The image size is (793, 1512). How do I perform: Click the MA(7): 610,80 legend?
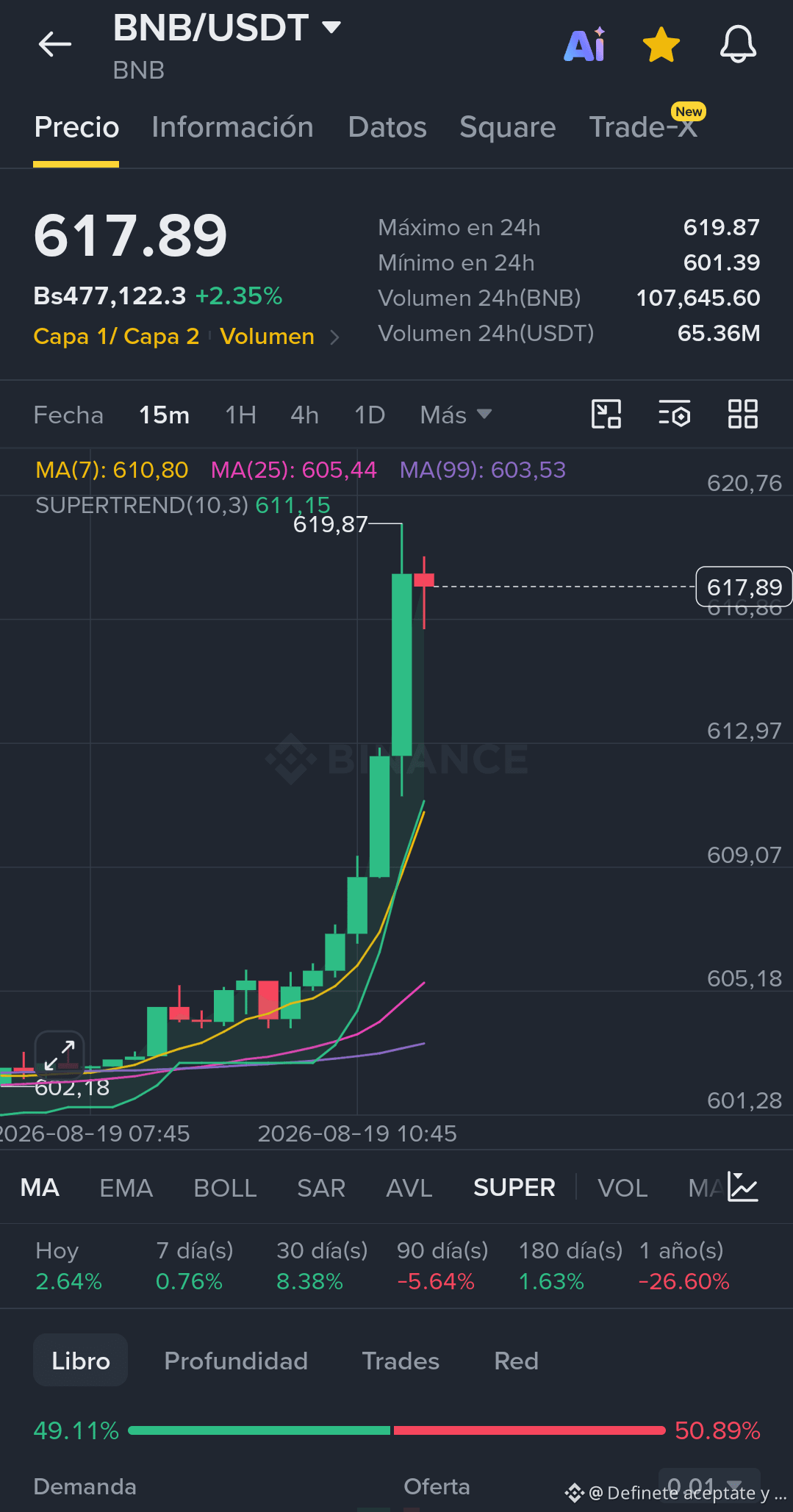coord(112,470)
